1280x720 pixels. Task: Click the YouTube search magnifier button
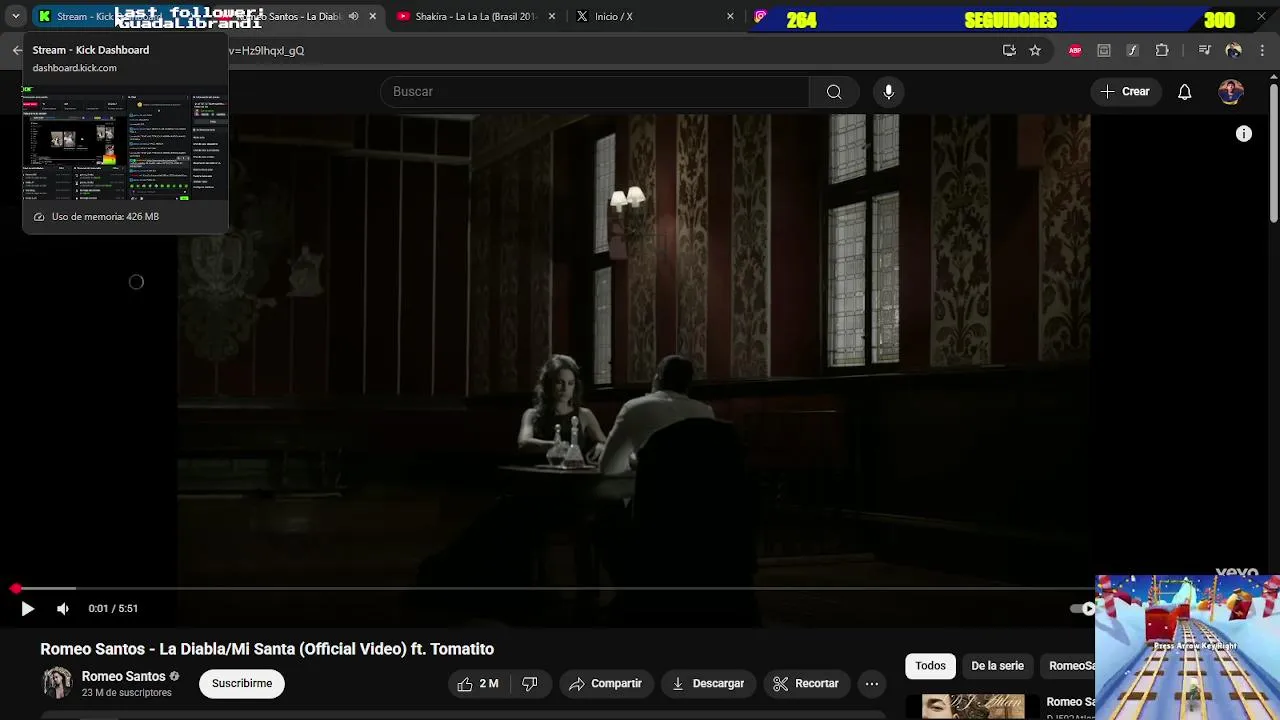click(834, 92)
